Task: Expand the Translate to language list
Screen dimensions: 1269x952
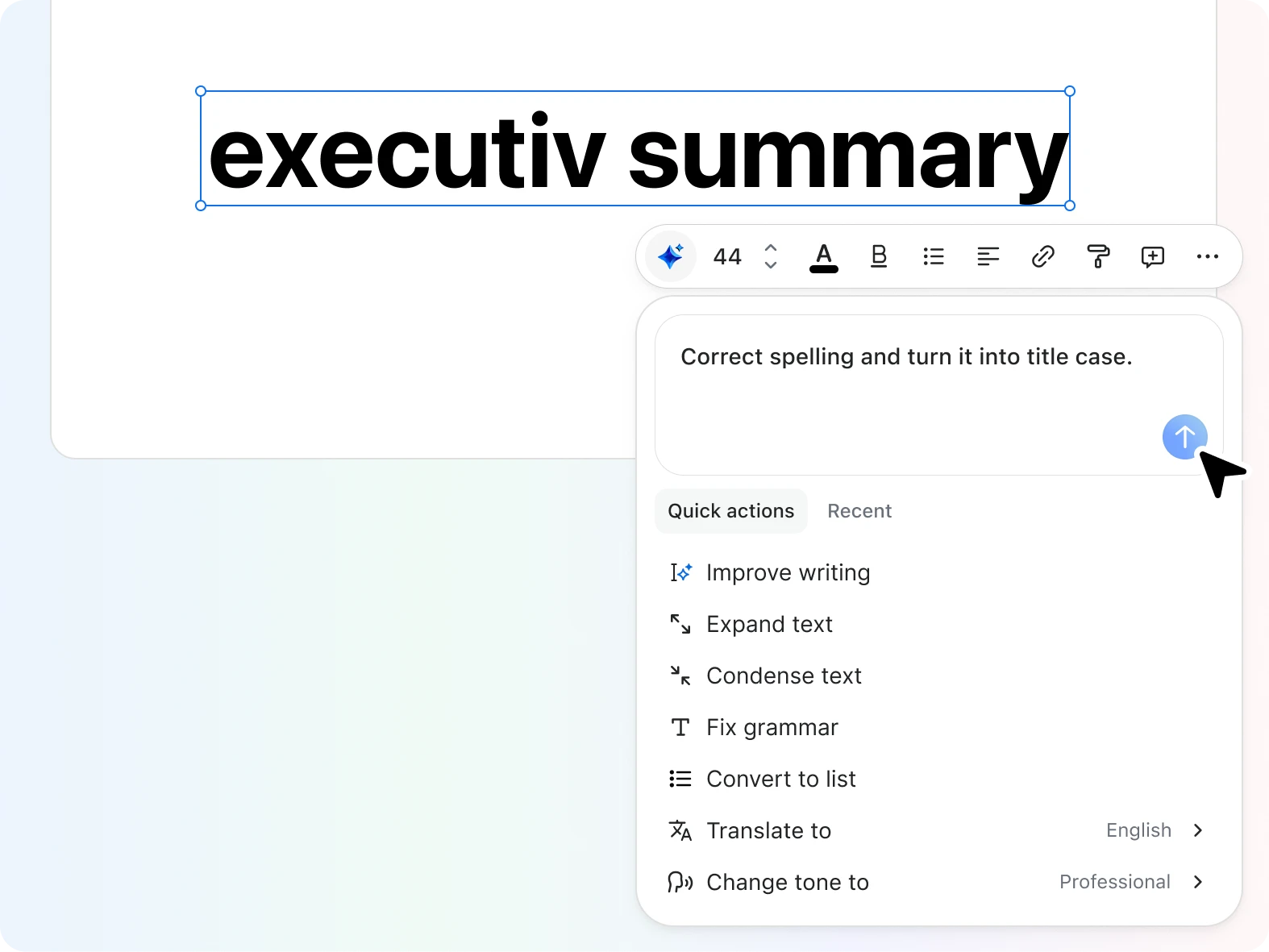Action: click(x=1198, y=830)
